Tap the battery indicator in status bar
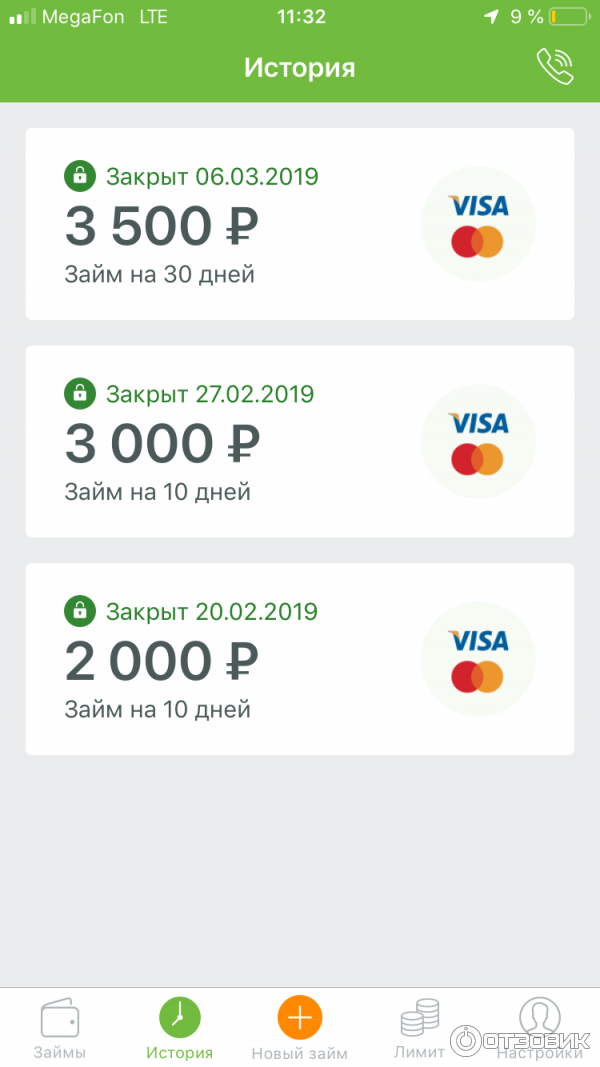This screenshot has width=600, height=1067. pos(568,17)
